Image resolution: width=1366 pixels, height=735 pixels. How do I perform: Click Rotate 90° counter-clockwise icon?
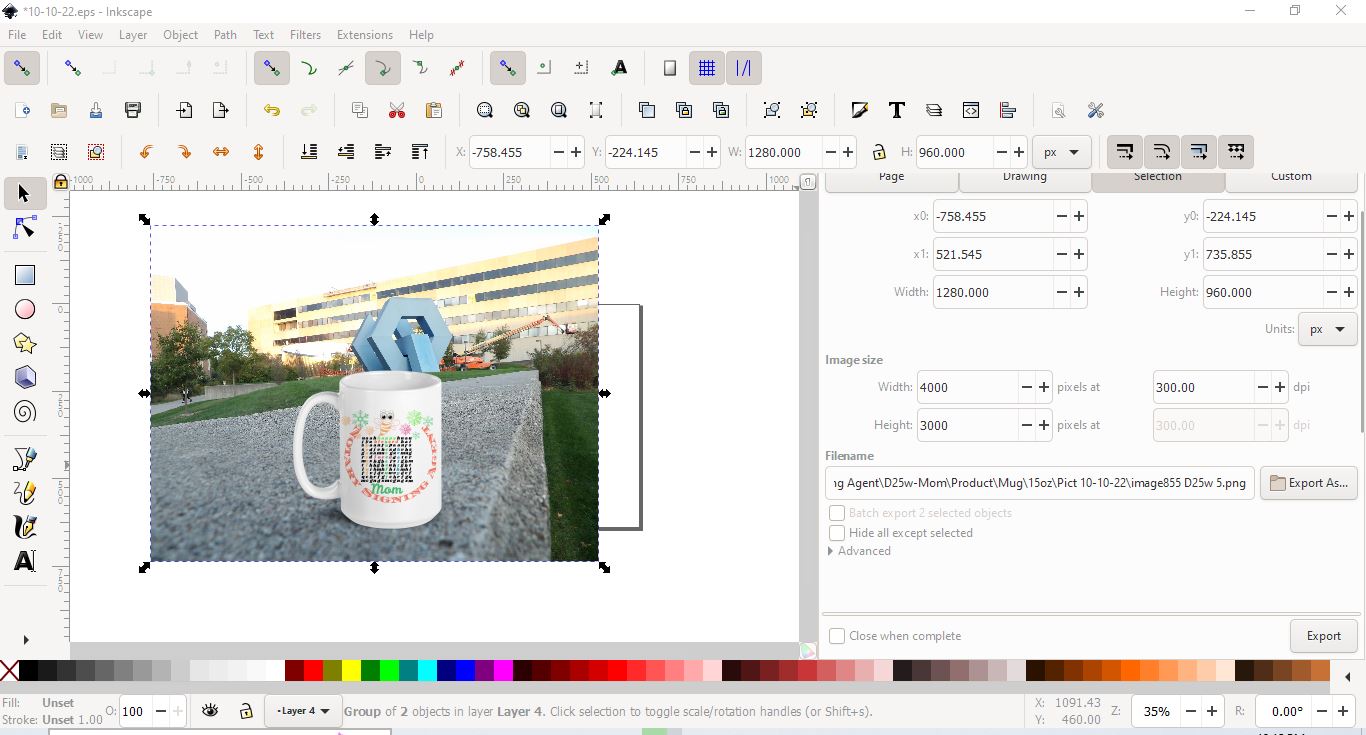(146, 152)
